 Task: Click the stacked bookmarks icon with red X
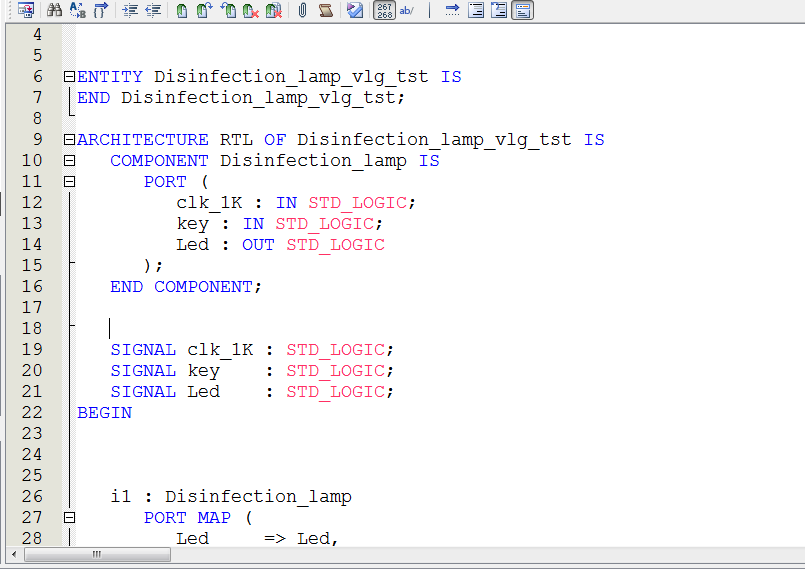(x=274, y=10)
